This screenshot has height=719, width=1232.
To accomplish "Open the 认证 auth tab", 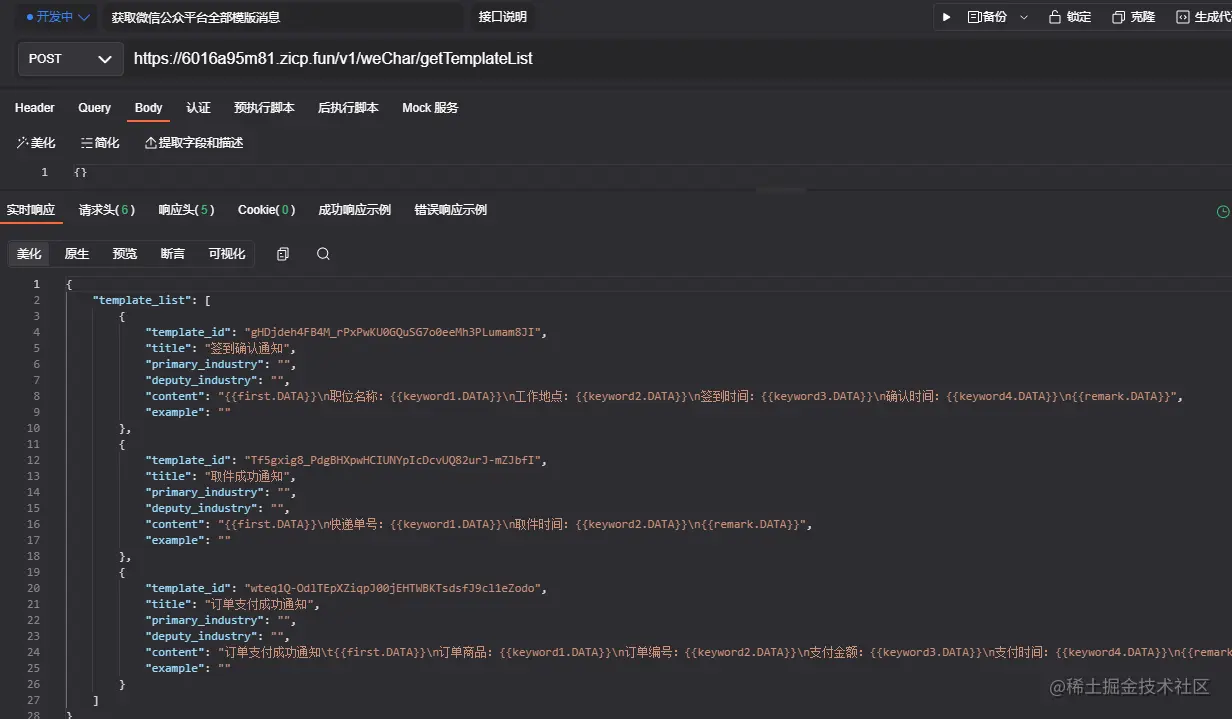I will [x=198, y=108].
